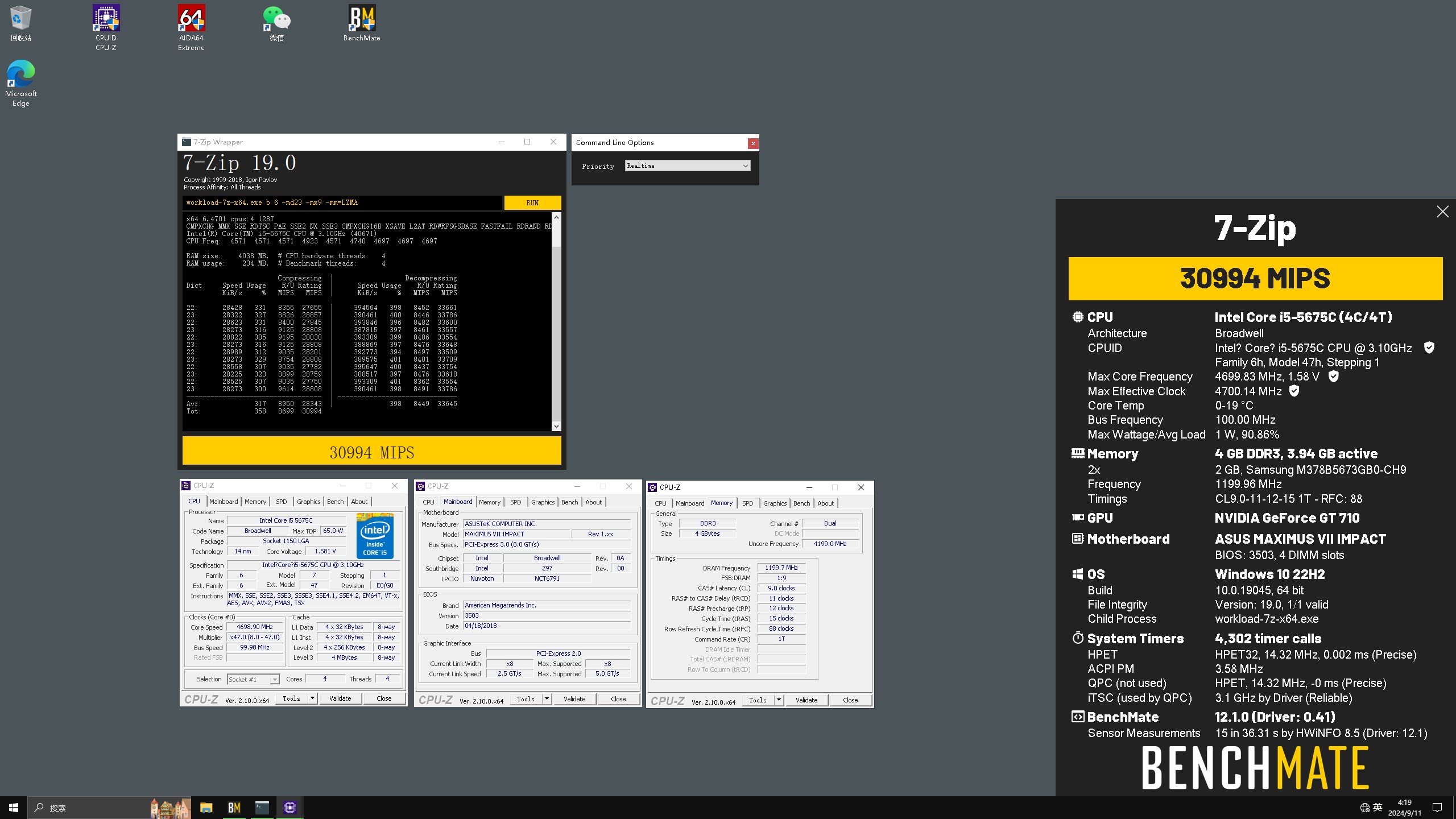Open SPD tab in first CPU-Z window
Image resolution: width=1456 pixels, height=819 pixels.
pos(281,502)
